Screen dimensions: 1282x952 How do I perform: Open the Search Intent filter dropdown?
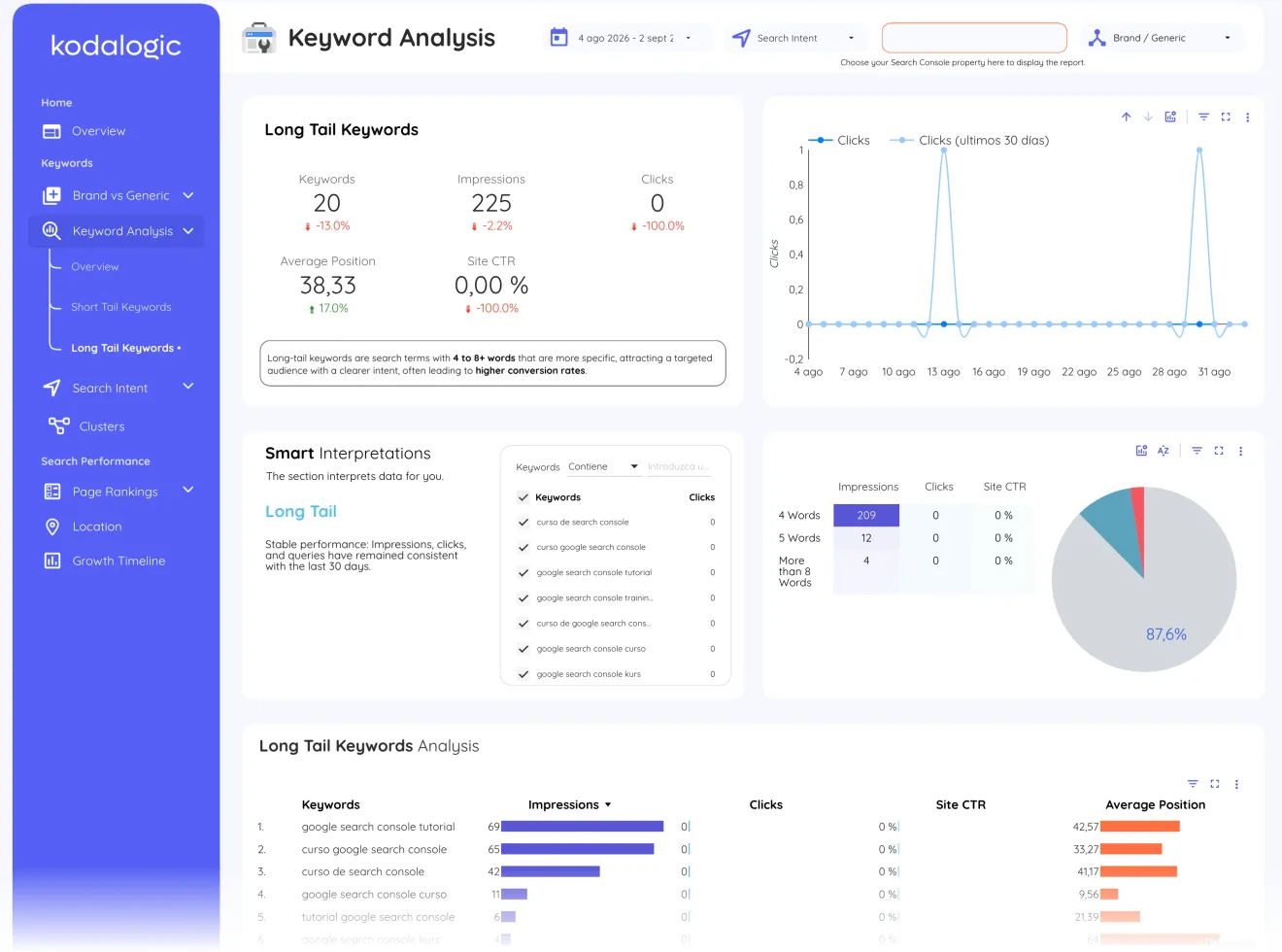click(x=795, y=38)
